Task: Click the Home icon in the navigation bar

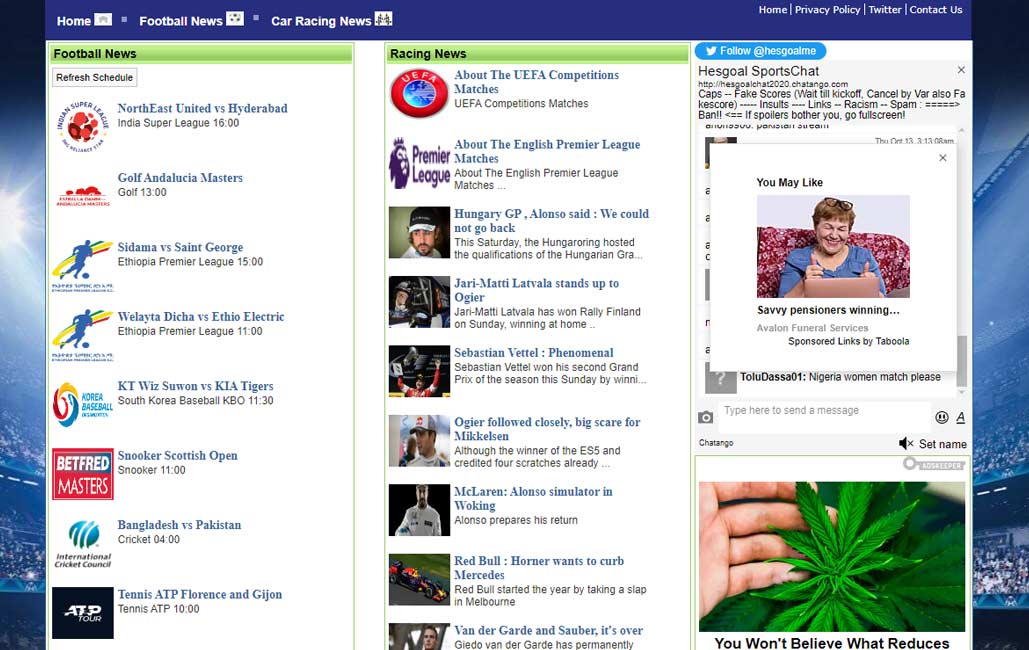Action: point(103,20)
